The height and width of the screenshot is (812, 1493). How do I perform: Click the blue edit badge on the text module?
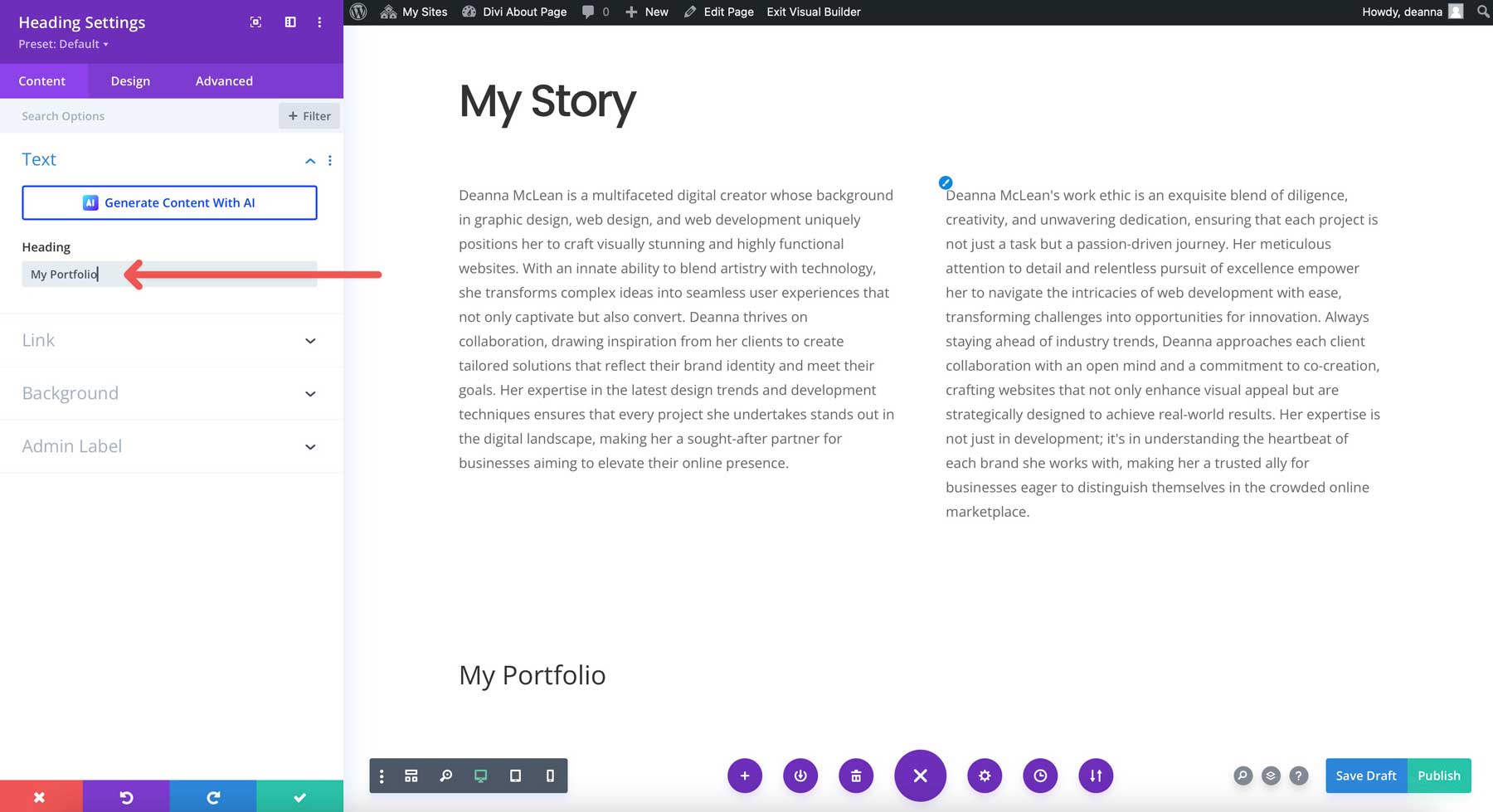click(946, 182)
